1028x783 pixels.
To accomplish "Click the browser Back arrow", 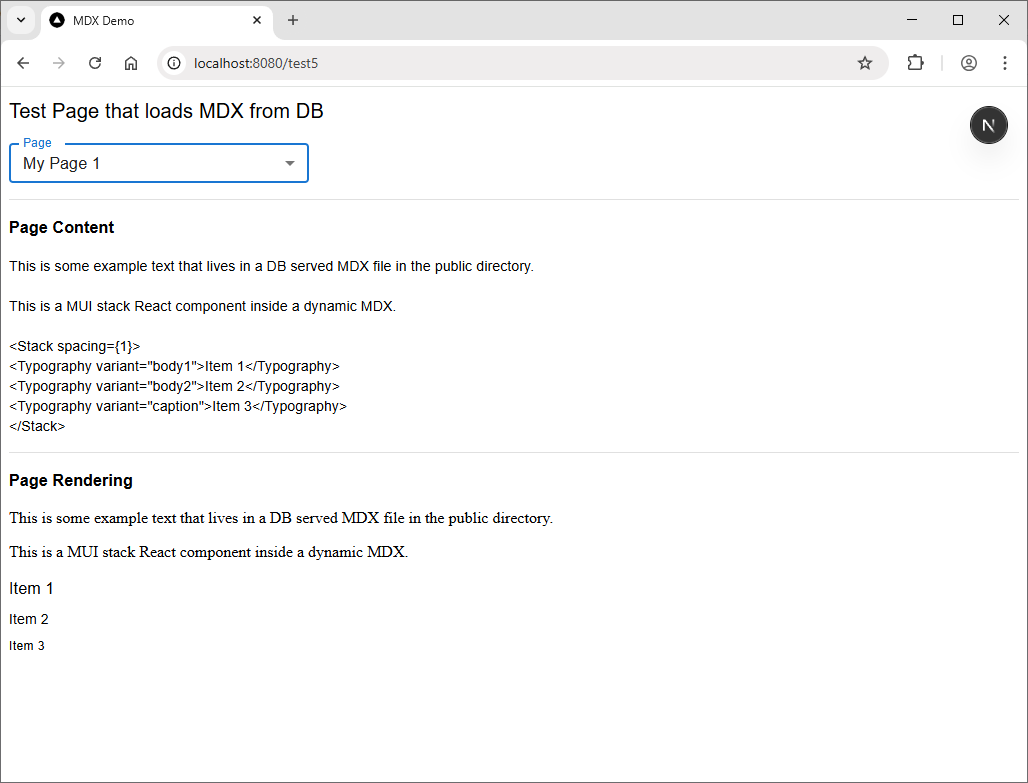I will (23, 63).
